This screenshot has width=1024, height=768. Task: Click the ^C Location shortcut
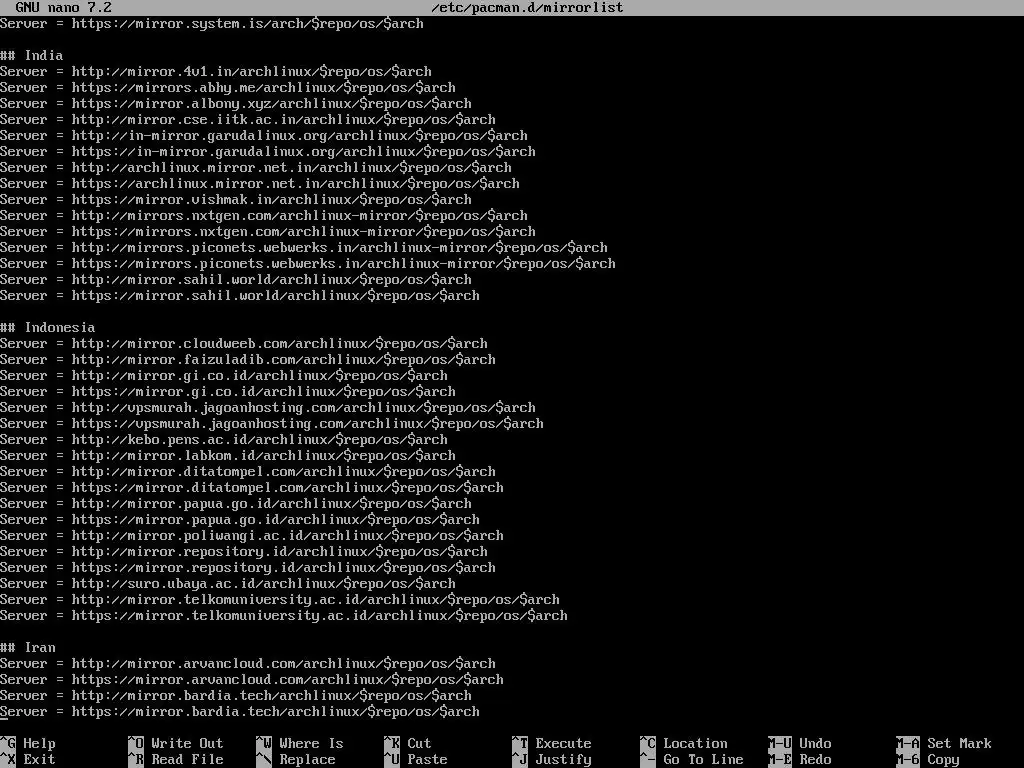[684, 743]
